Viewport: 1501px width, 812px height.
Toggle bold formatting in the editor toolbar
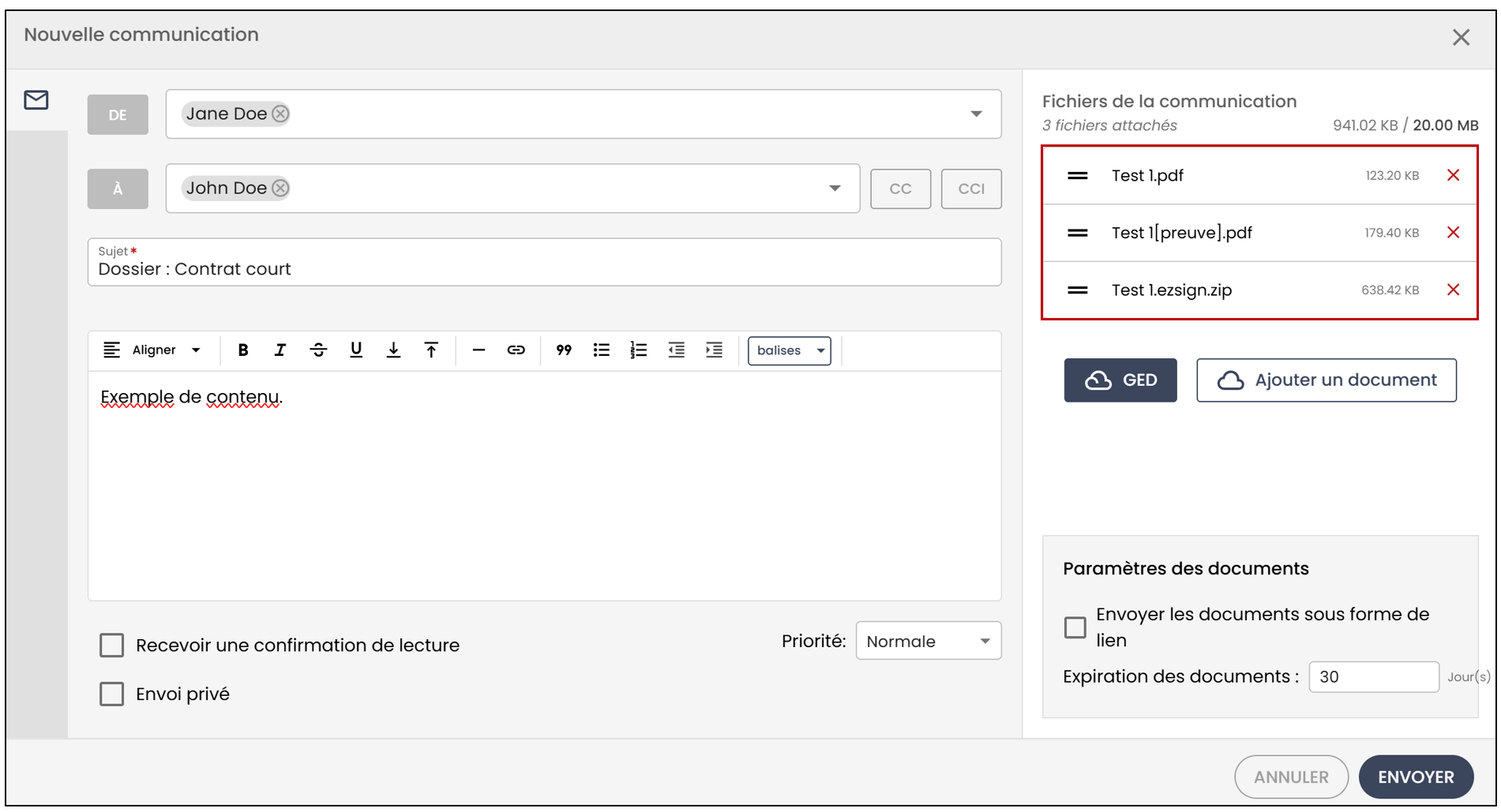tap(243, 350)
